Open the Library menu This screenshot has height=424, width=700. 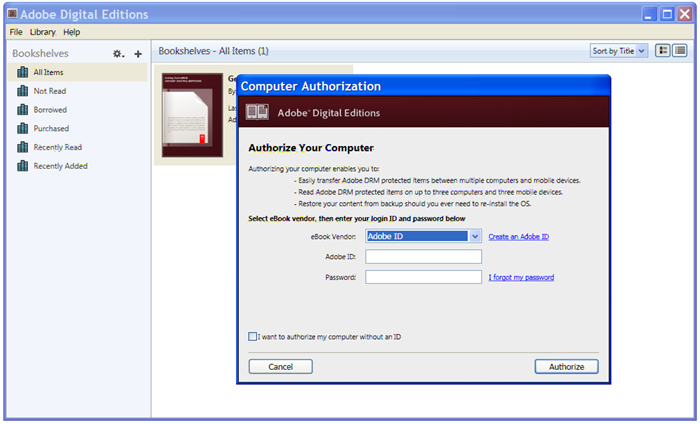tap(42, 32)
